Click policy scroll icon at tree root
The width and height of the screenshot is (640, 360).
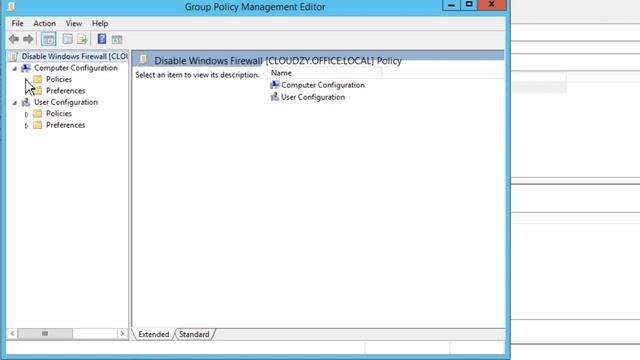[13, 56]
